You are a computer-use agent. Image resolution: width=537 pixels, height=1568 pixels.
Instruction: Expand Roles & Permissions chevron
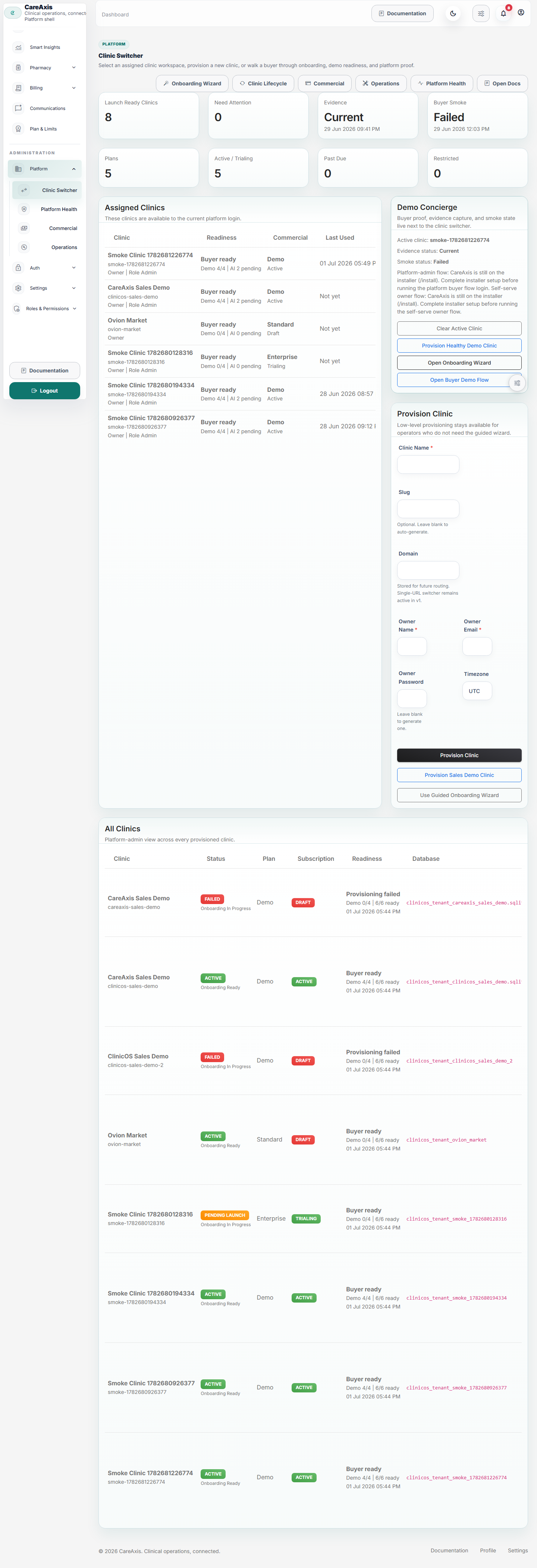(x=74, y=309)
